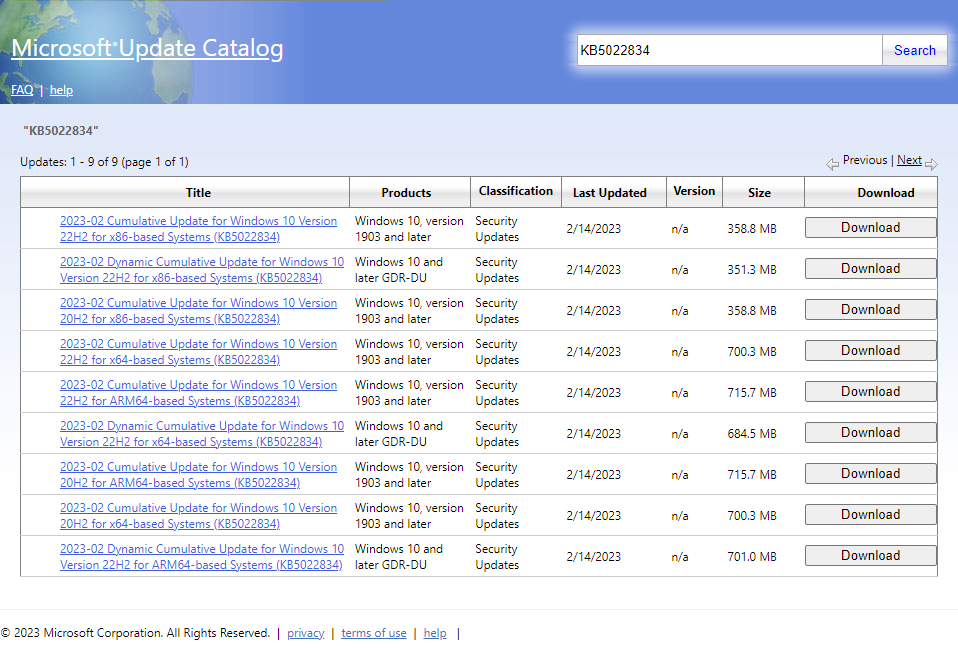Viewport: 958px width, 648px height.
Task: Download the 22H2 x86 cumulative update, 358.8 MB
Action: (871, 227)
